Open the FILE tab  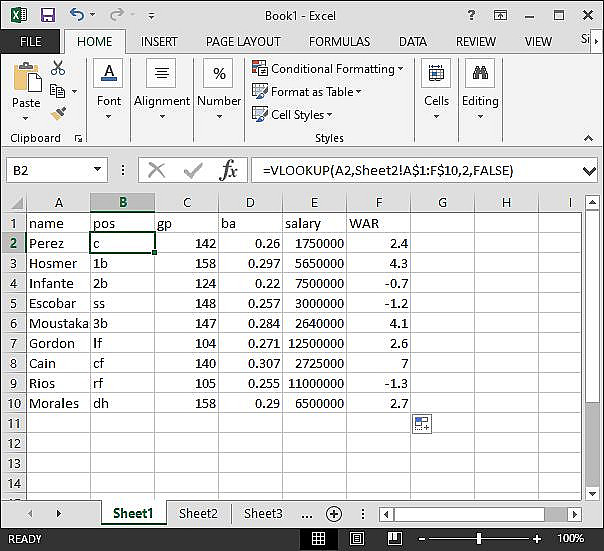(30, 41)
